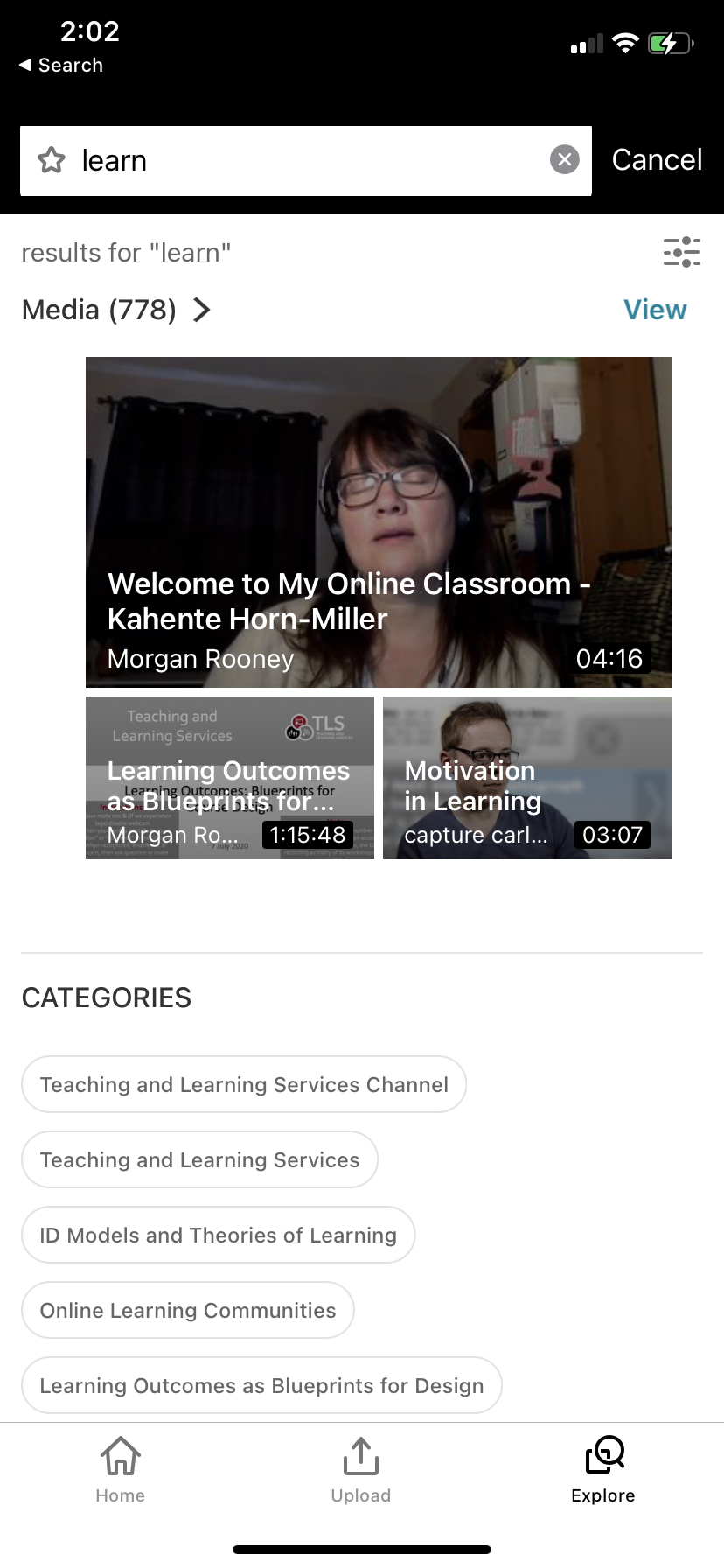Screen dimensions: 724x1568
Task: Cancel the search
Action: [657, 160]
